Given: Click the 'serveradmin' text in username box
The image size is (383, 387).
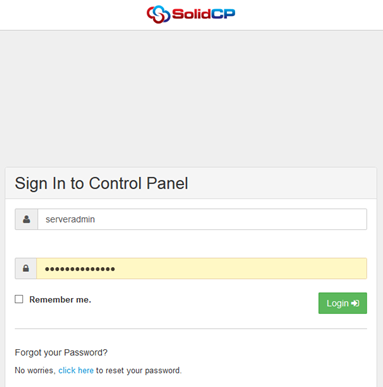Looking at the screenshot, I should click(x=70, y=219).
